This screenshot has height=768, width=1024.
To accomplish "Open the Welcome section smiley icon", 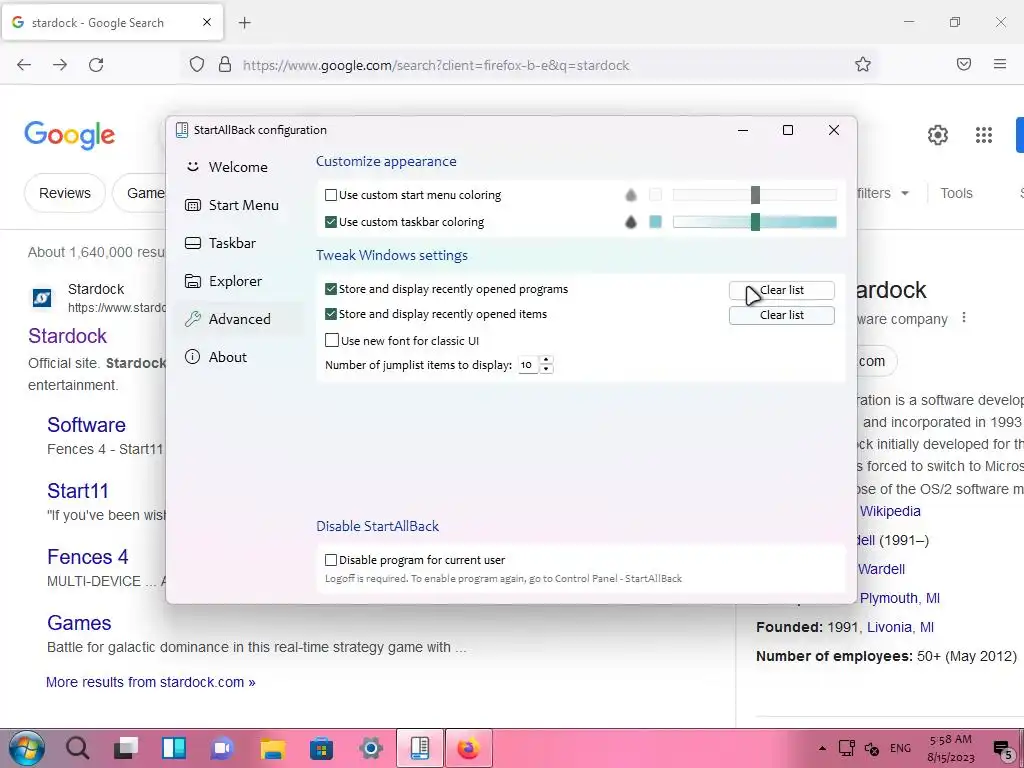I will coord(192,167).
